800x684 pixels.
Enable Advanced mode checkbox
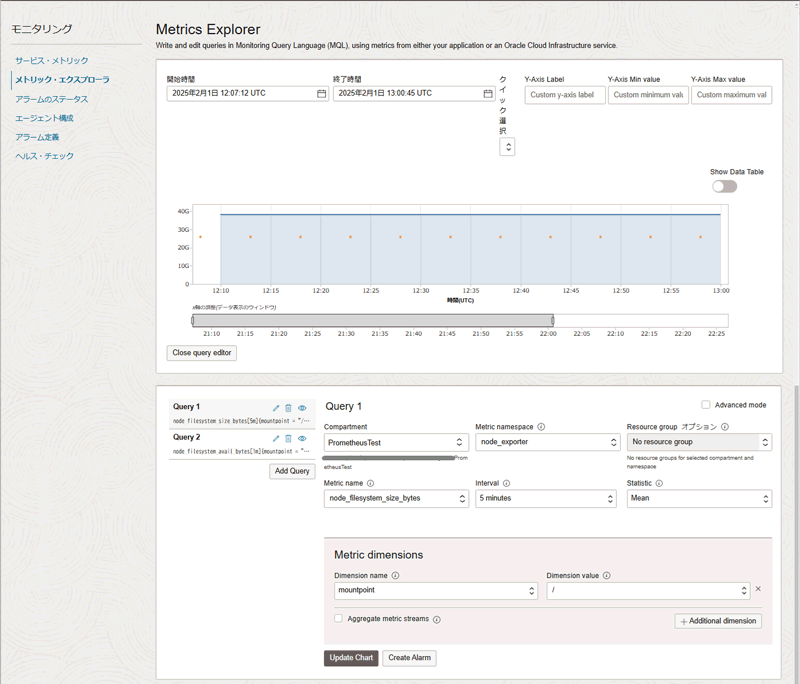[706, 404]
